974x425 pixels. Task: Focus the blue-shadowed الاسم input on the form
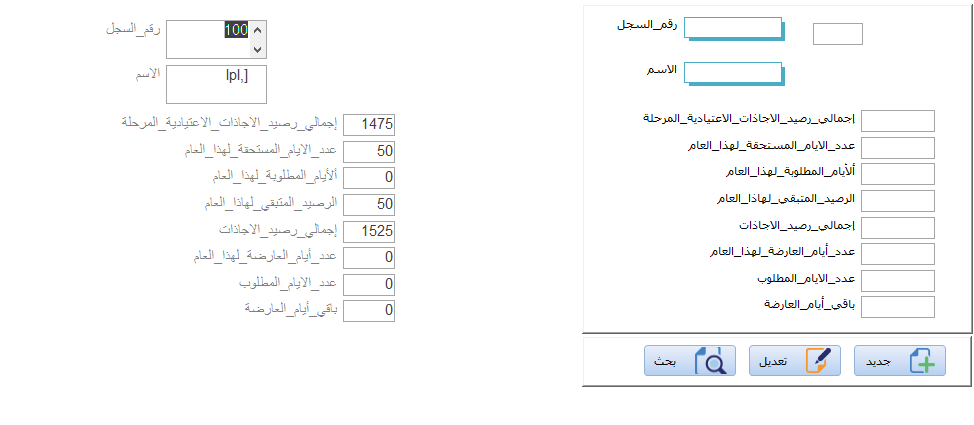click(x=733, y=72)
